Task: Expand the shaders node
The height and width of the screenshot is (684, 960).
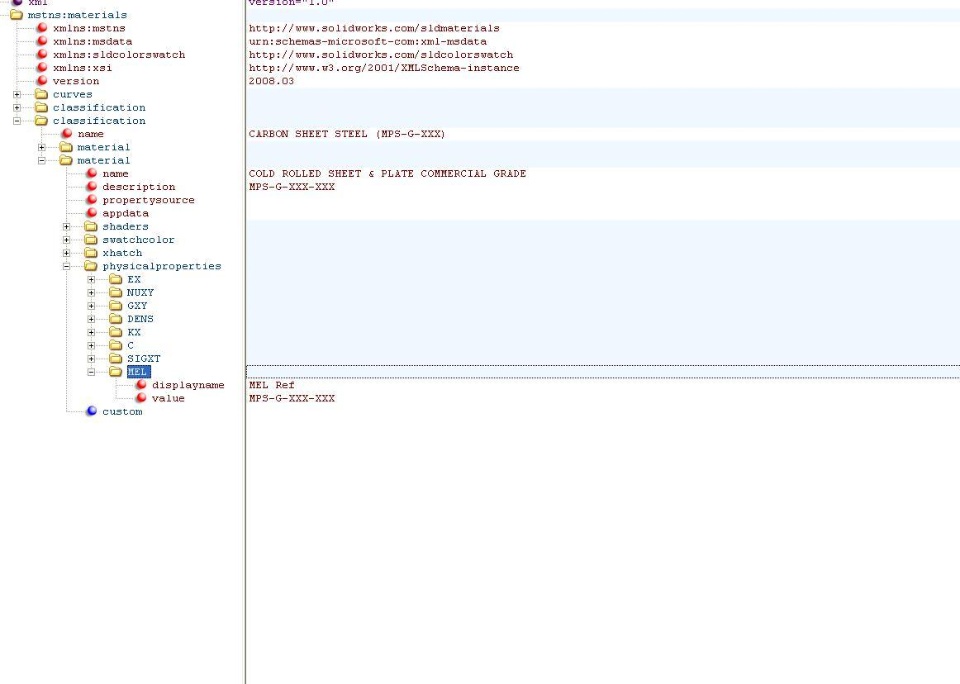Action: pyautogui.click(x=67, y=227)
